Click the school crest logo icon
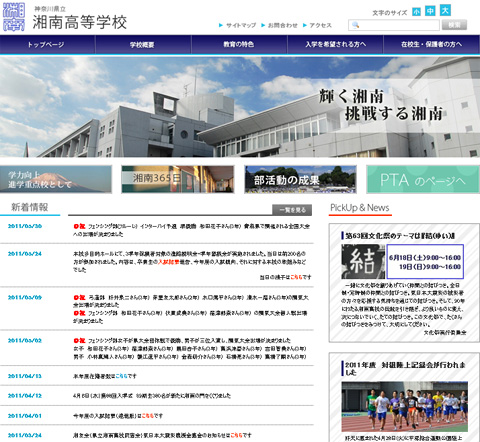Viewport: 480px width, 442px height. tap(14, 17)
